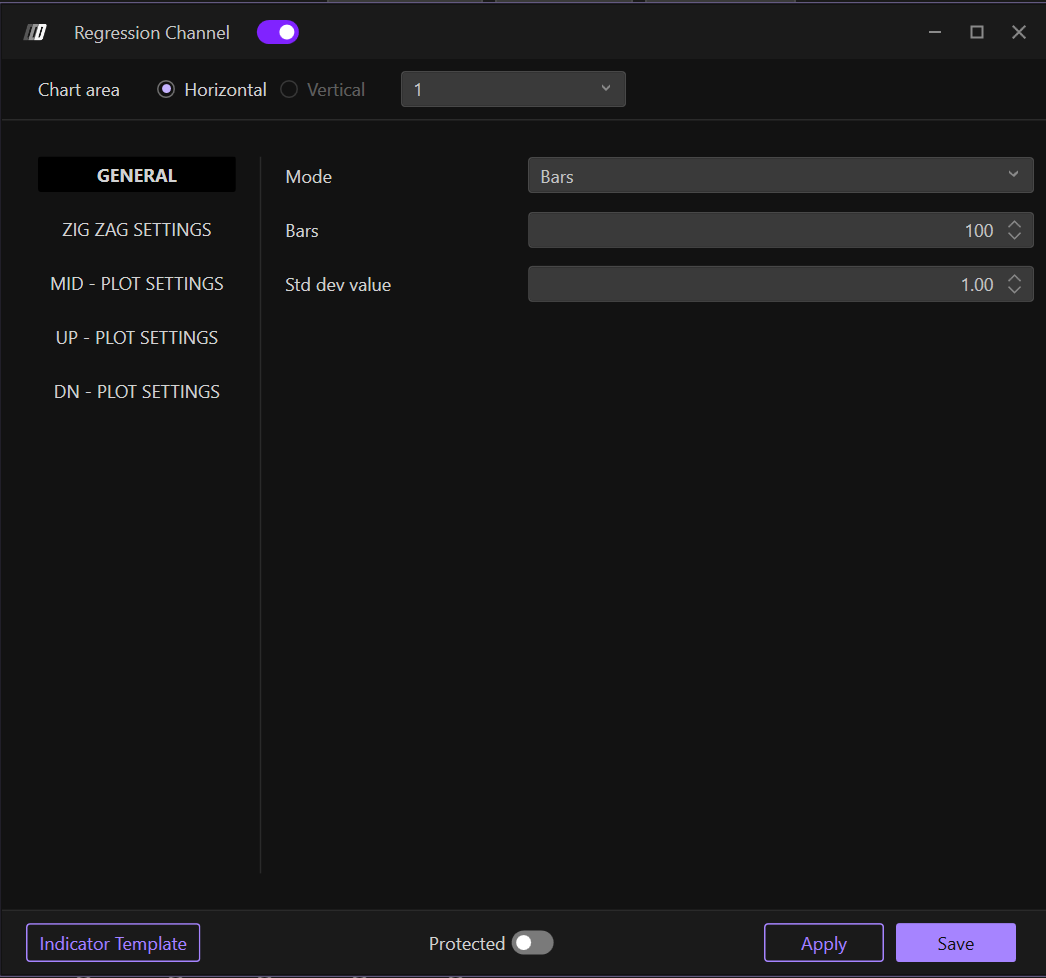
Task: Select the Vertical chart area option
Action: (x=289, y=90)
